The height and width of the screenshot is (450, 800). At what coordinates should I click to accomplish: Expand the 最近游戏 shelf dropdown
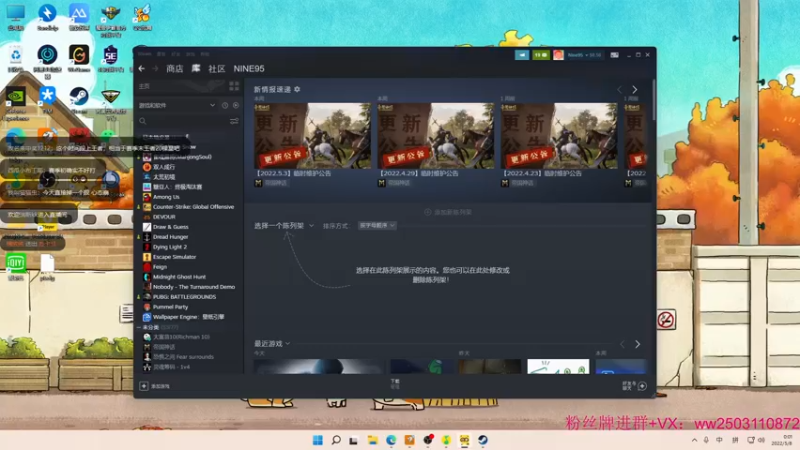click(x=272, y=344)
